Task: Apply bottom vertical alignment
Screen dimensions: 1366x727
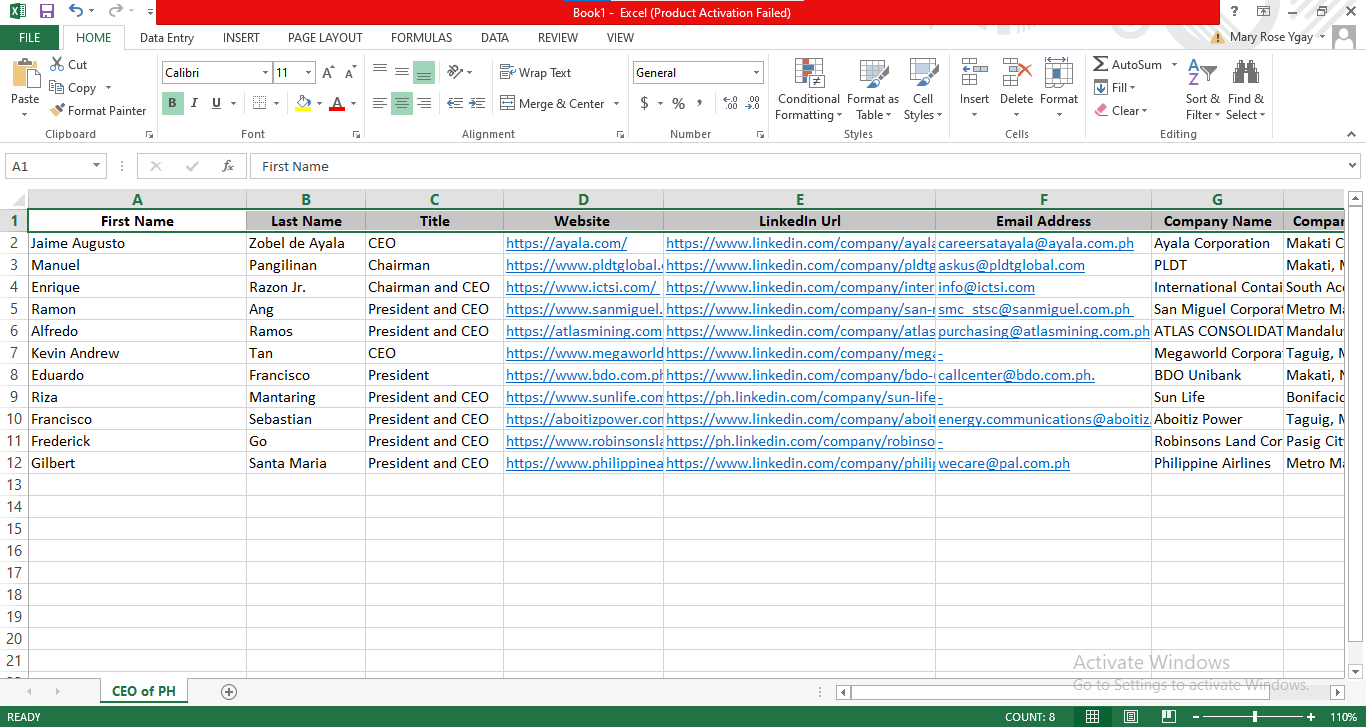Action: (x=424, y=72)
